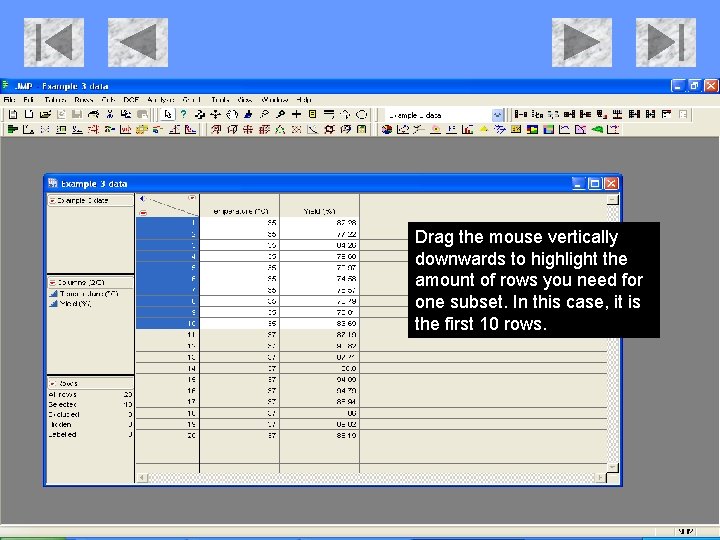Open the Rows menu
The image size is (720, 540).
[x=83, y=100]
